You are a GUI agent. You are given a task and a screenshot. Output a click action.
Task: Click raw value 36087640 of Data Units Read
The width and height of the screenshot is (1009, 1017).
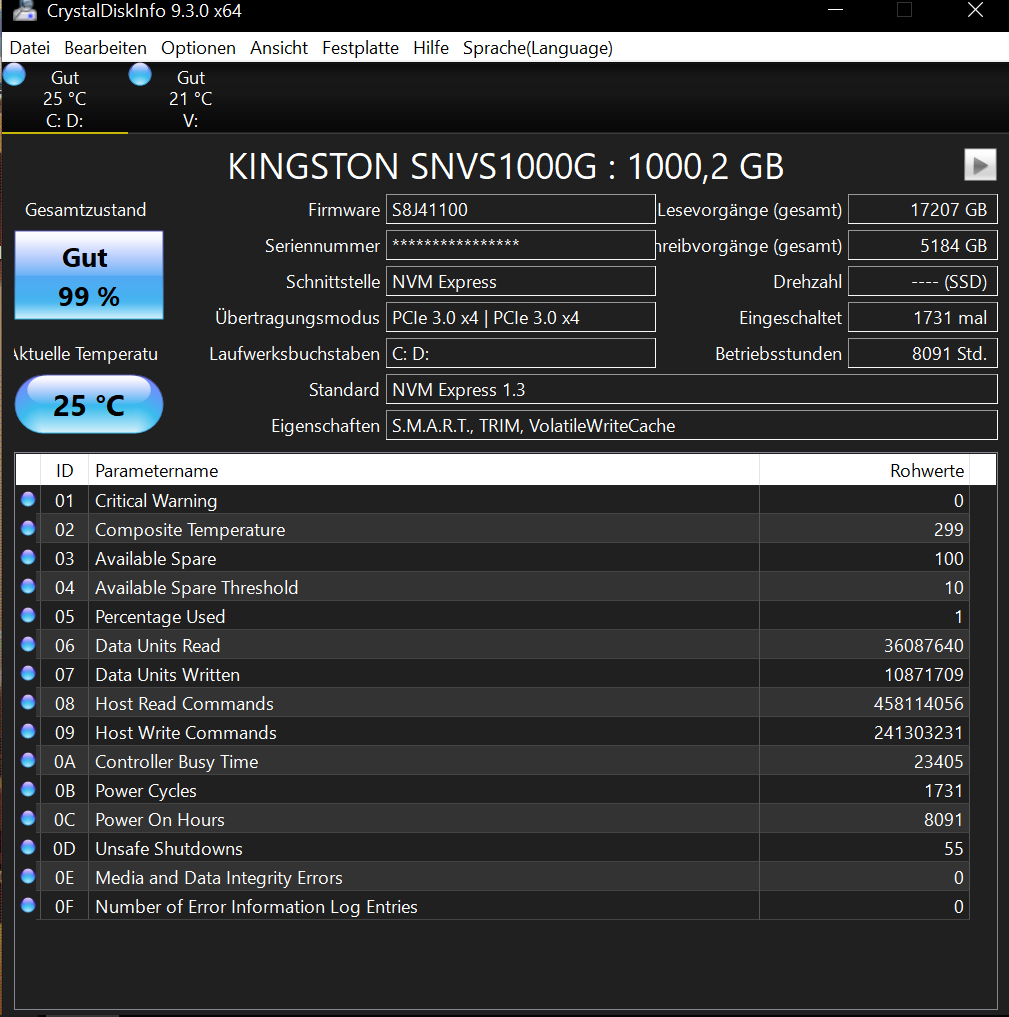pos(923,646)
